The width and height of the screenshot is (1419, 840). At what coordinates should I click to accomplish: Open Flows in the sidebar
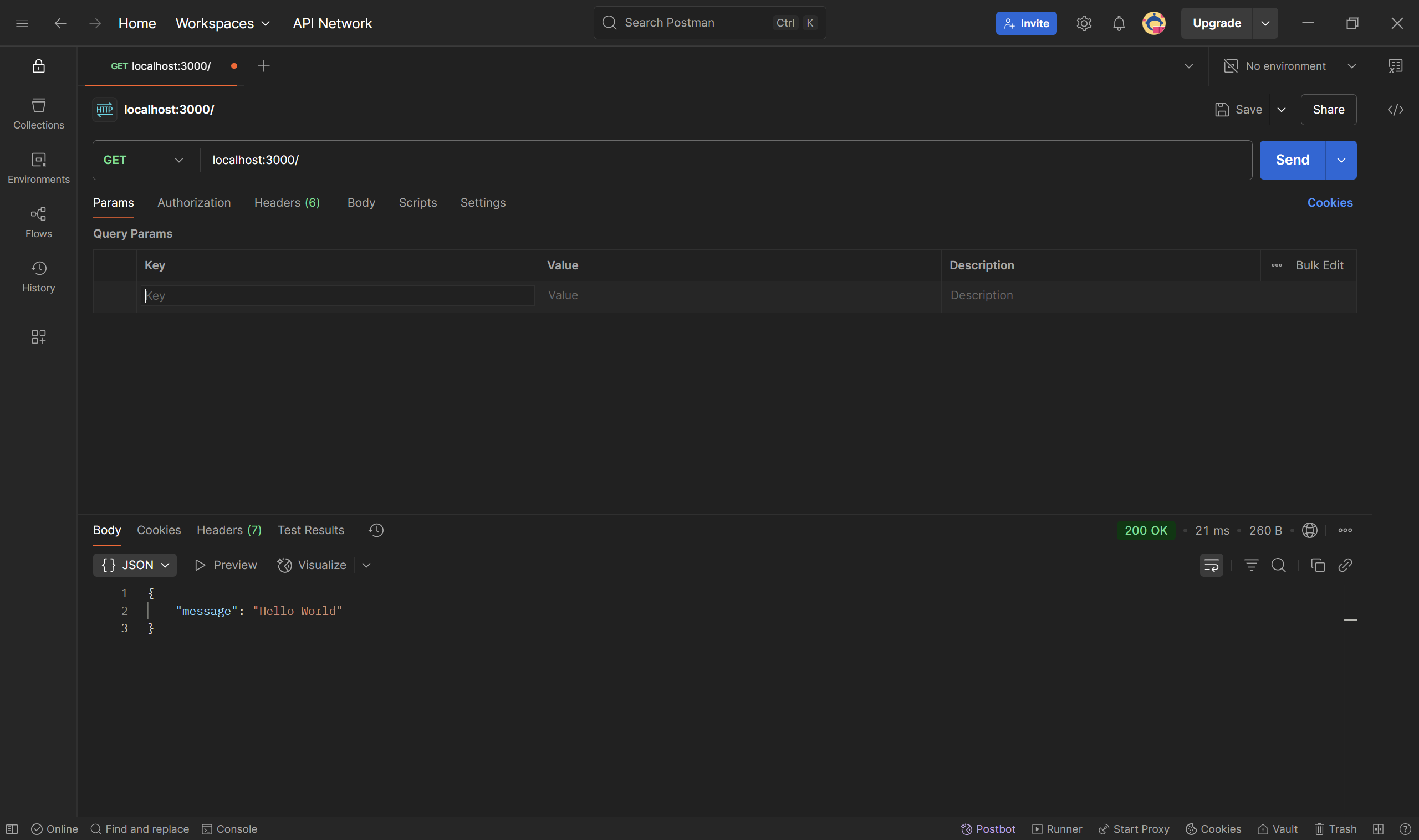coord(38,222)
